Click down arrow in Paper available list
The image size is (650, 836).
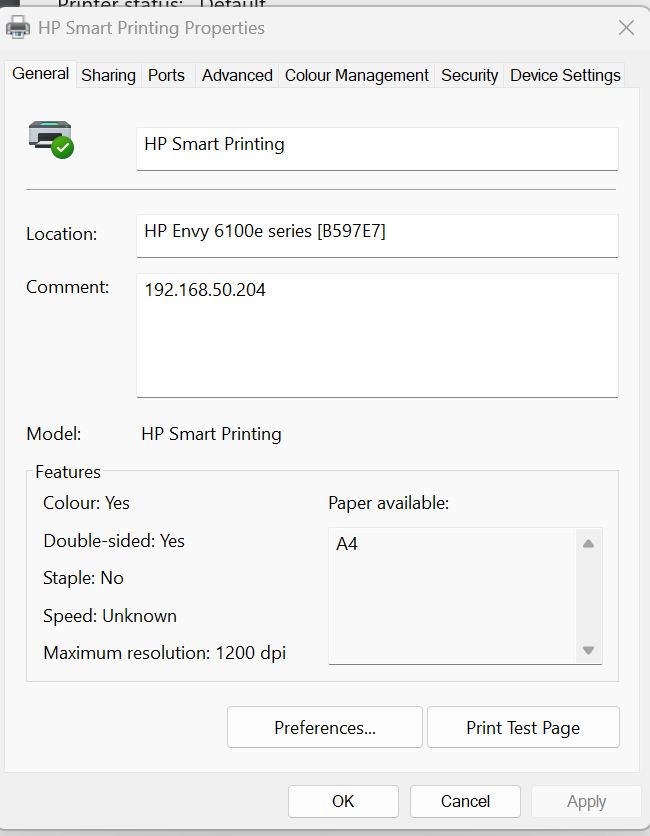[x=588, y=650]
